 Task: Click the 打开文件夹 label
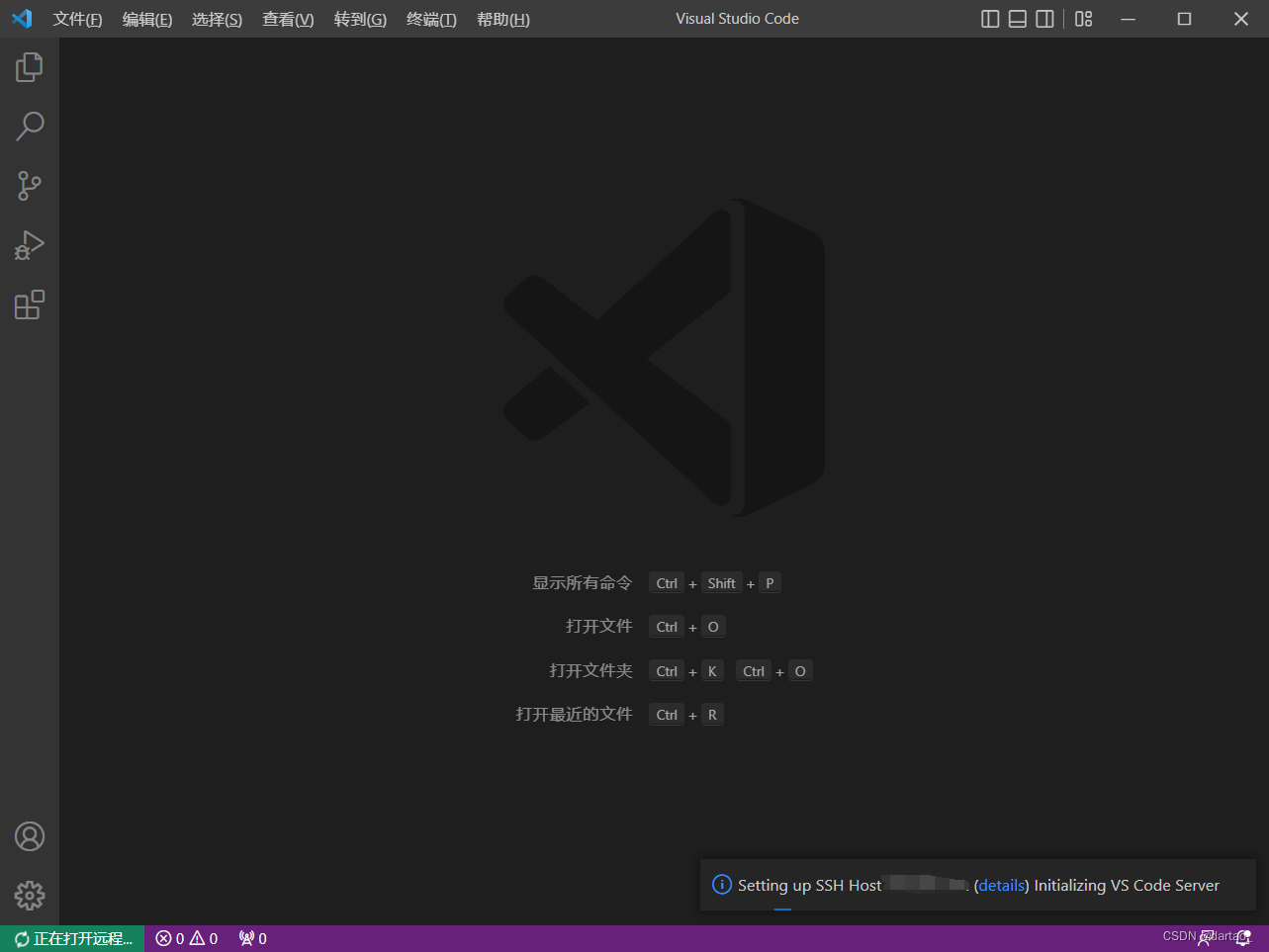591,671
